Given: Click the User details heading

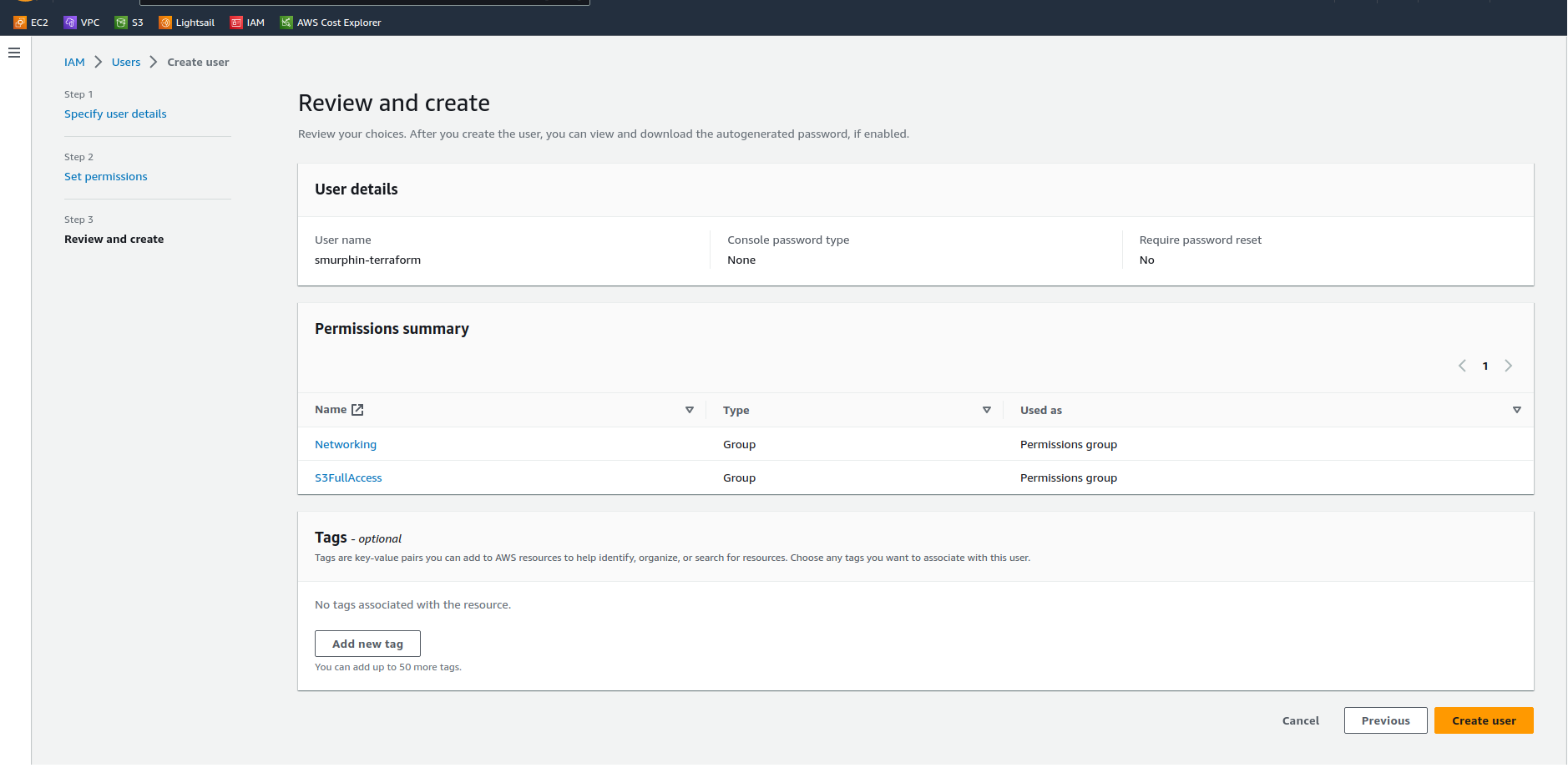Looking at the screenshot, I should [x=357, y=189].
